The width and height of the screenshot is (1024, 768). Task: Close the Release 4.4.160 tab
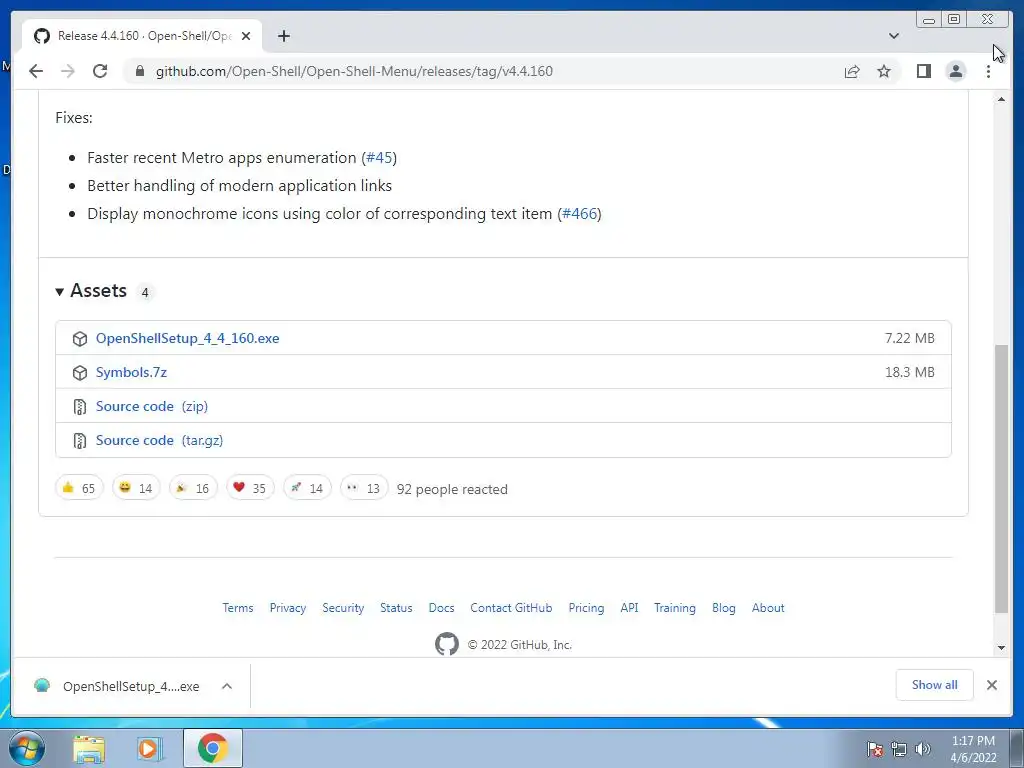tap(246, 36)
